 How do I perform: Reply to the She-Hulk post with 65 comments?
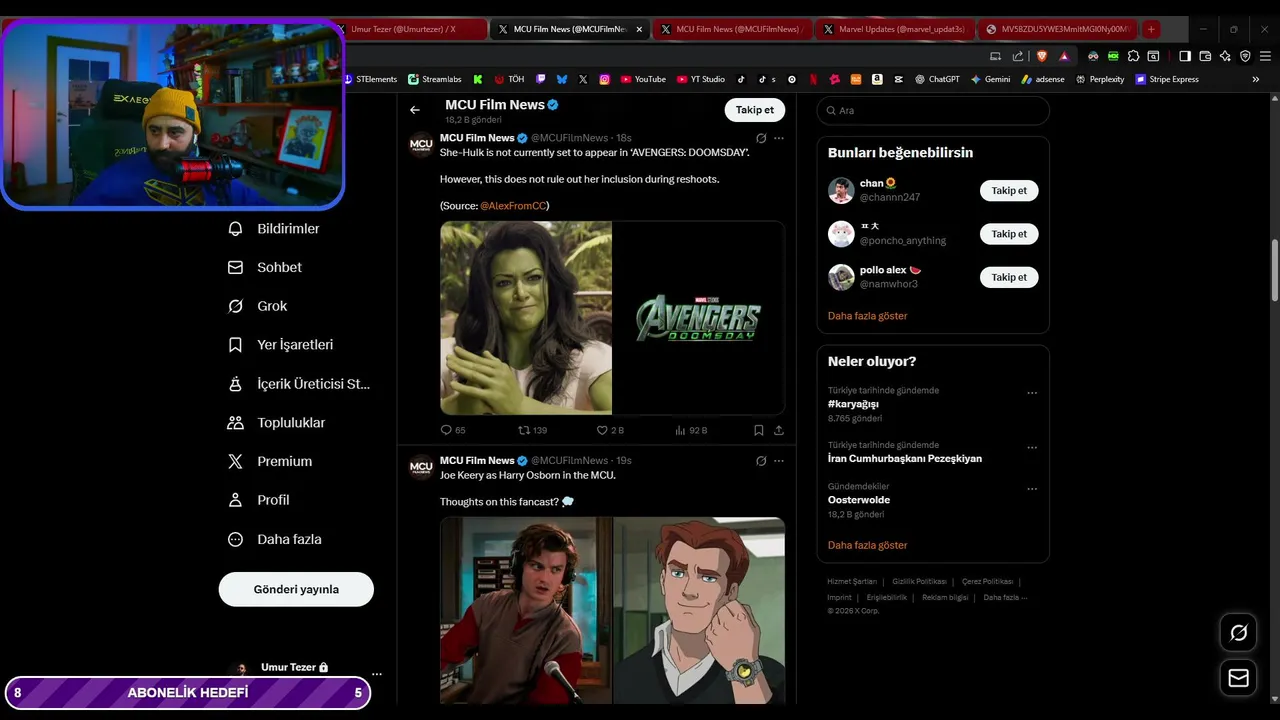453,430
